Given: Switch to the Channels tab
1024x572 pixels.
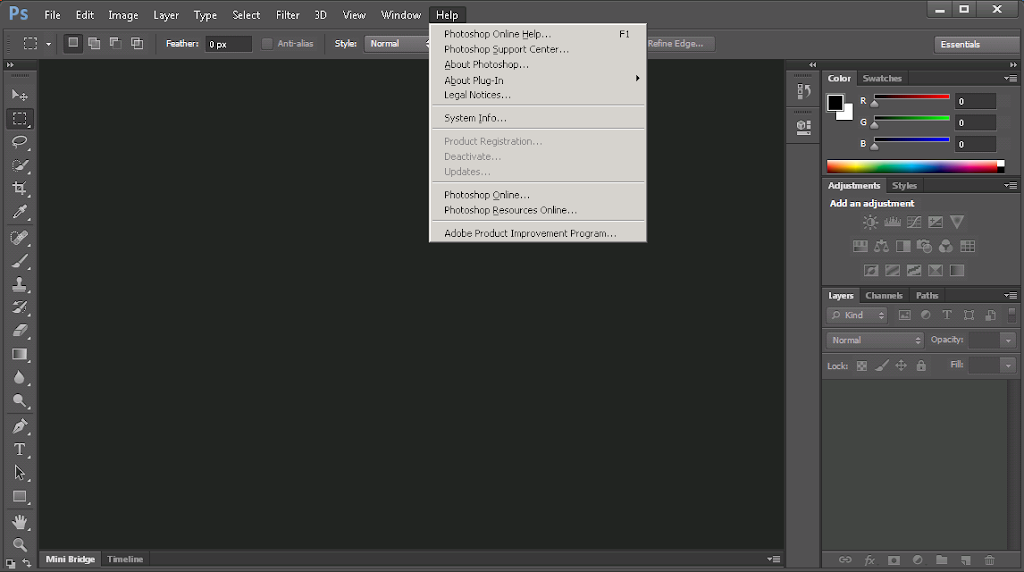Looking at the screenshot, I should 884,296.
